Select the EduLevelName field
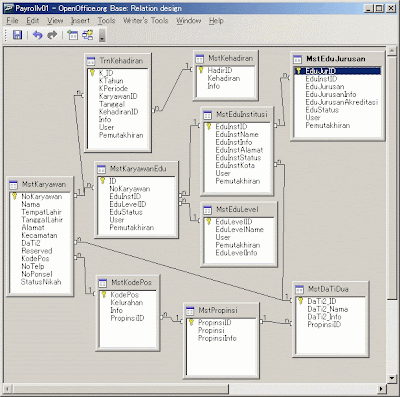The width and height of the screenshot is (400, 397). coord(239,229)
